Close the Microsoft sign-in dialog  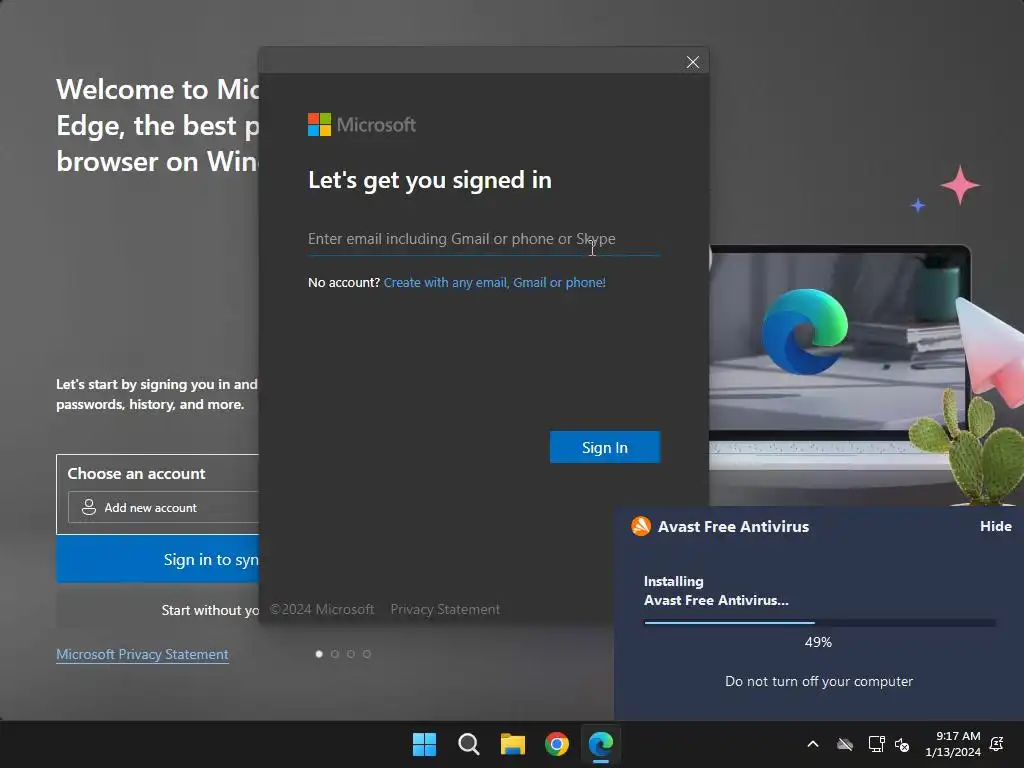[x=692, y=62]
